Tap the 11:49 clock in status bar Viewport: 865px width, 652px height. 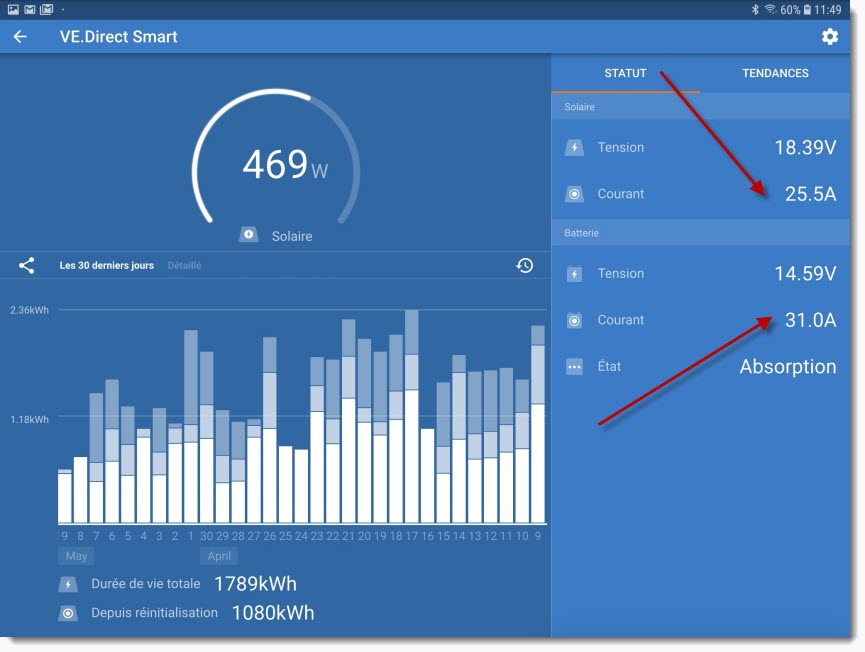click(827, 9)
